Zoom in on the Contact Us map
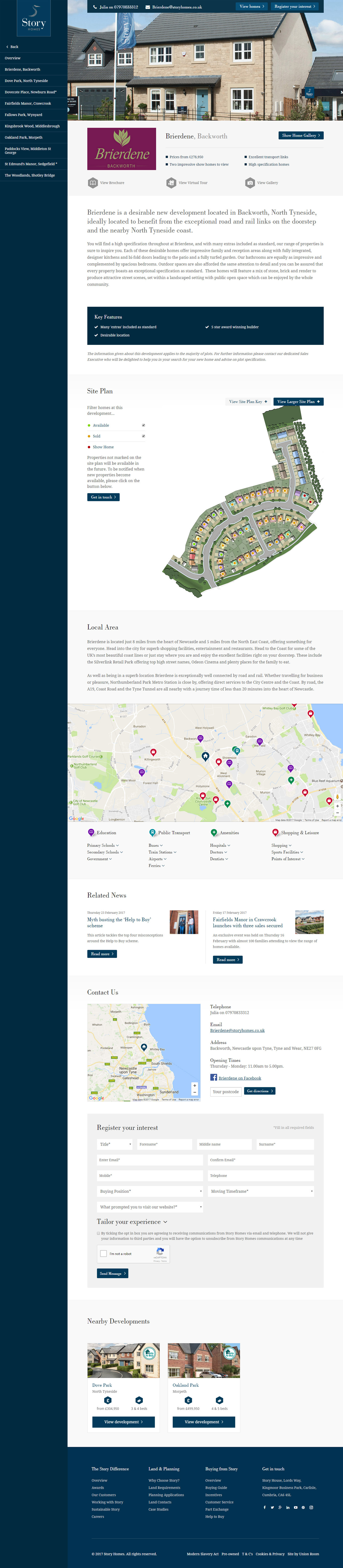This screenshot has height=1568, width=343. [194, 1085]
